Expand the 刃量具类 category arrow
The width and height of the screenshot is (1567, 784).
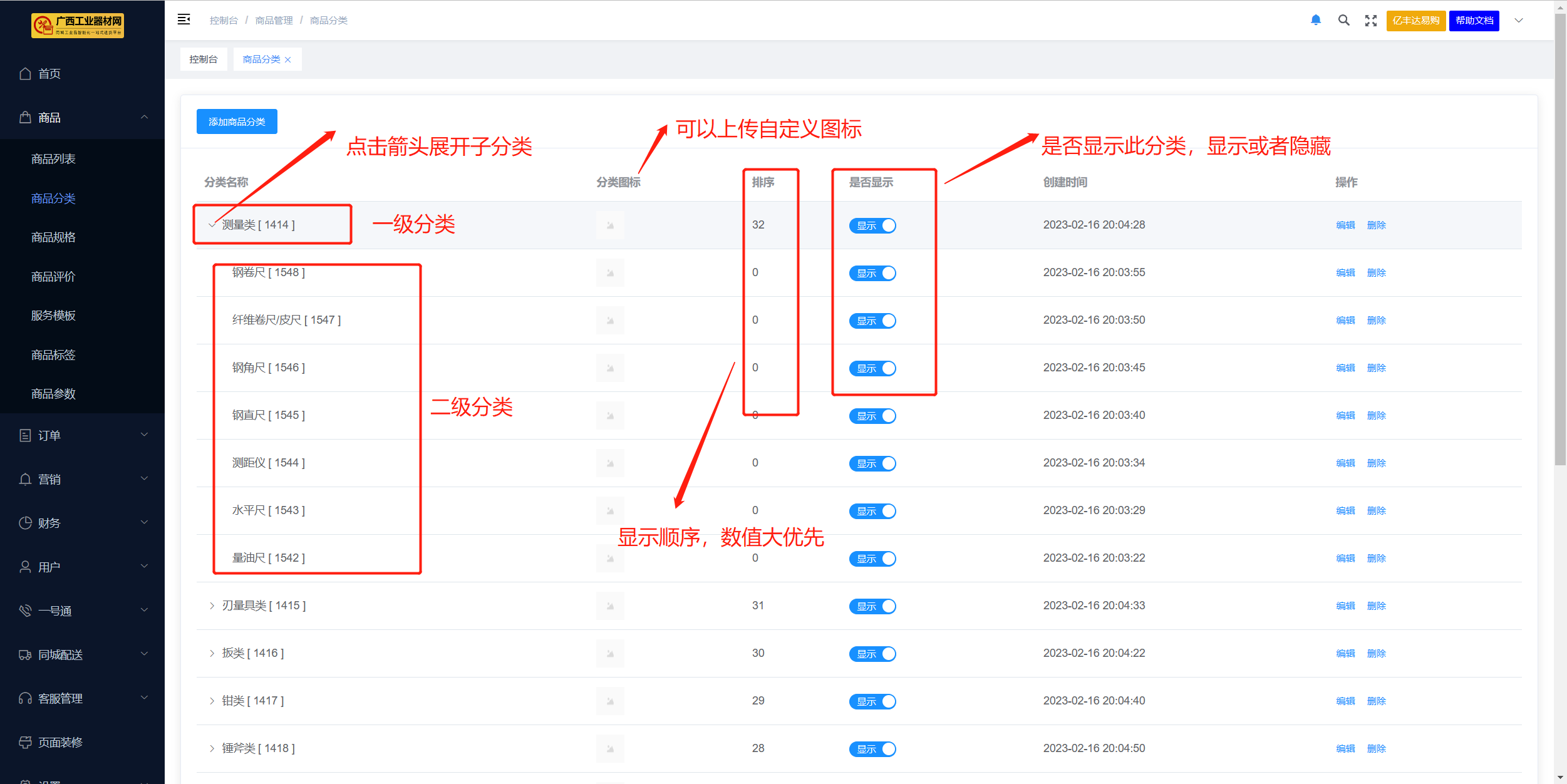212,606
